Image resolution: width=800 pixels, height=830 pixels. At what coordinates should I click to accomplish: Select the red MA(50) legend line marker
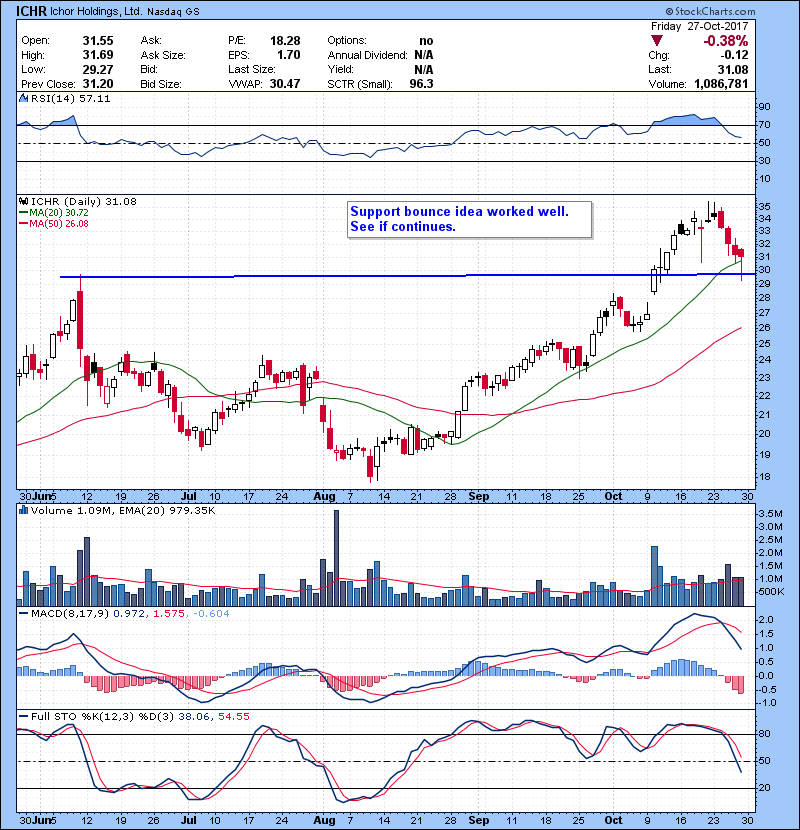pyautogui.click(x=23, y=223)
